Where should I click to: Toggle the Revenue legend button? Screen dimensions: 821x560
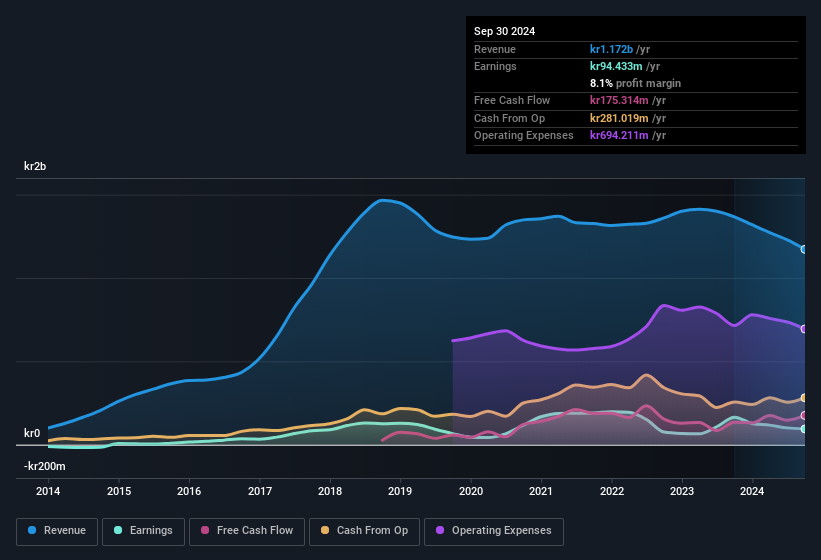(57, 531)
